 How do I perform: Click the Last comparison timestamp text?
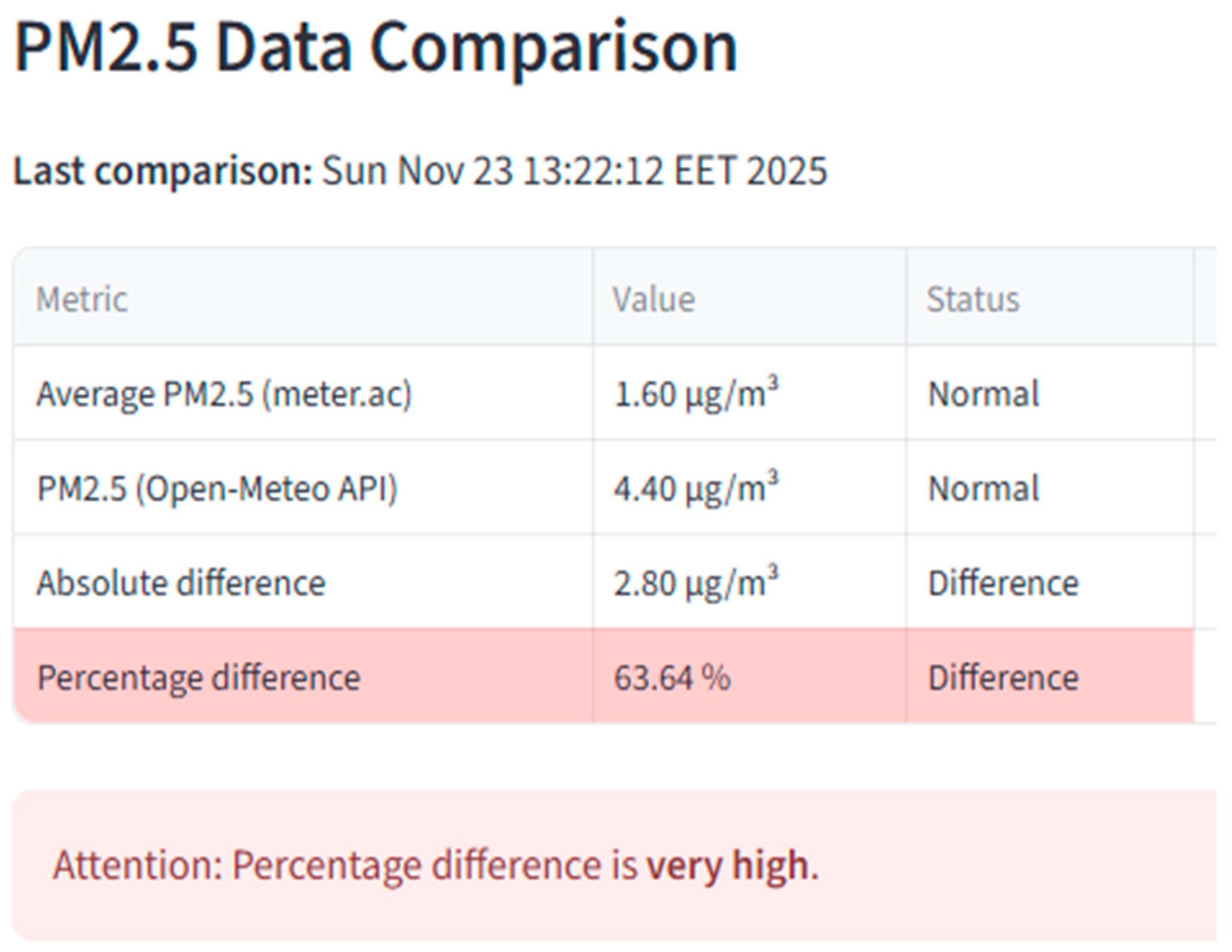tap(574, 171)
